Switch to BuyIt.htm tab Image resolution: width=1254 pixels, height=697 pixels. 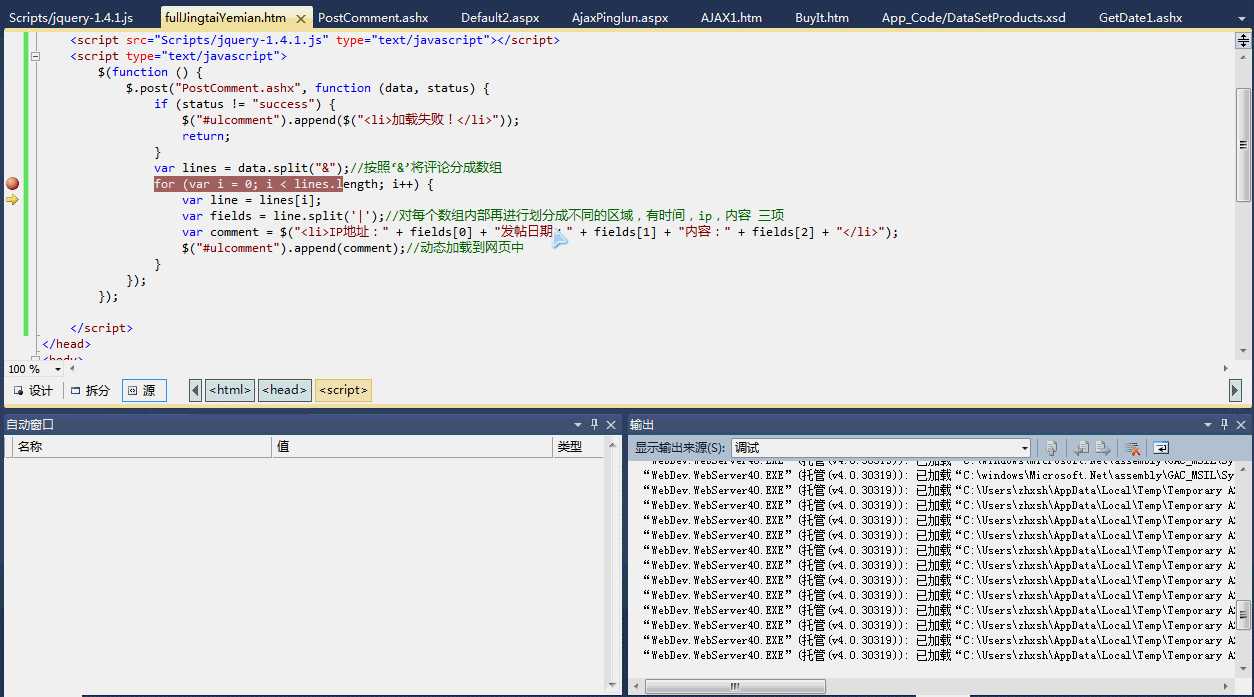tap(822, 18)
